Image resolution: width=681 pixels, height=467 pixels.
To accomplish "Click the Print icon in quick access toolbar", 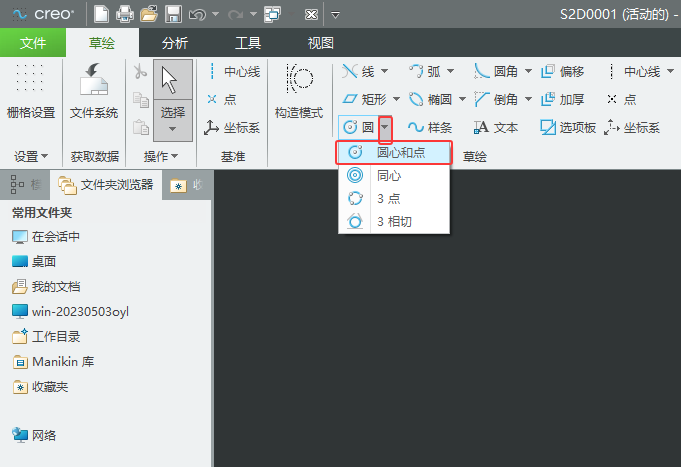I will (x=125, y=14).
